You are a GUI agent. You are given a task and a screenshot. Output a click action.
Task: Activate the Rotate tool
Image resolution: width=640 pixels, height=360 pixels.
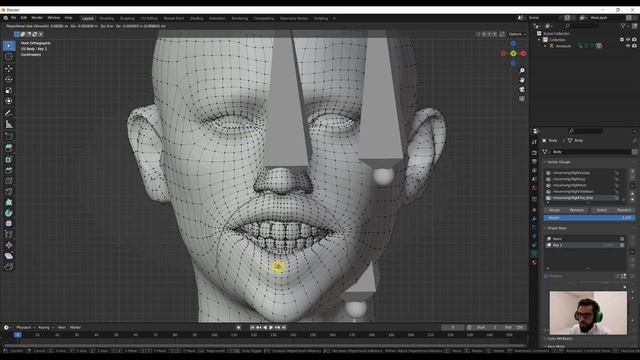[9, 79]
